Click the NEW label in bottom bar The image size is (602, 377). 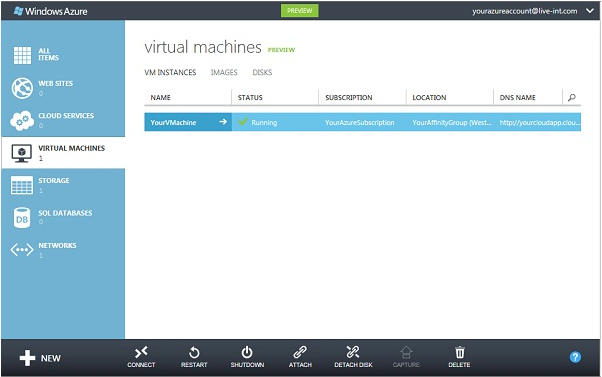(51, 358)
